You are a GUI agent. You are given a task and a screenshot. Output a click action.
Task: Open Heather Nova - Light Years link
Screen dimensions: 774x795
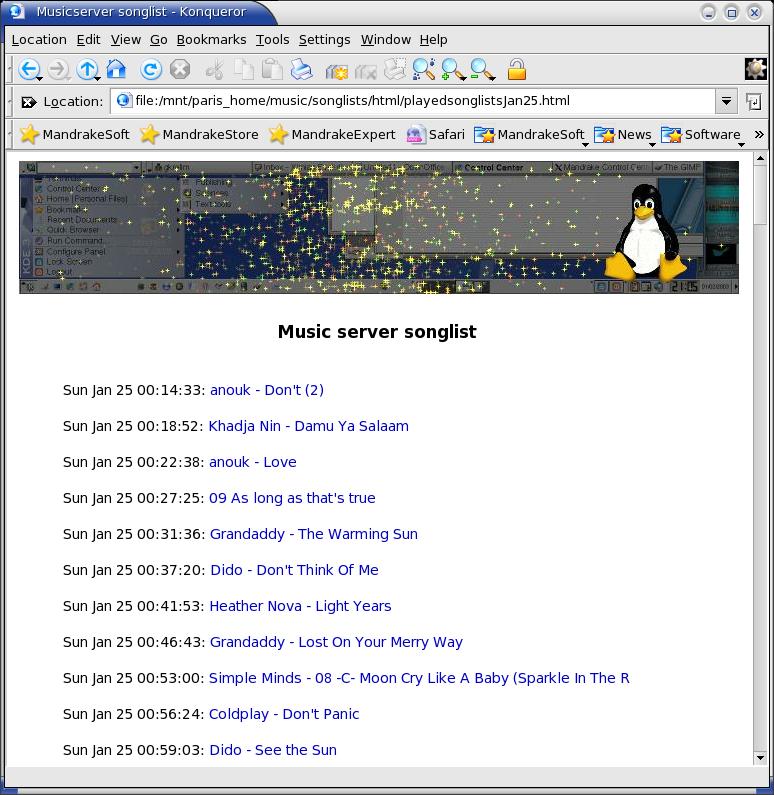pyautogui.click(x=300, y=606)
